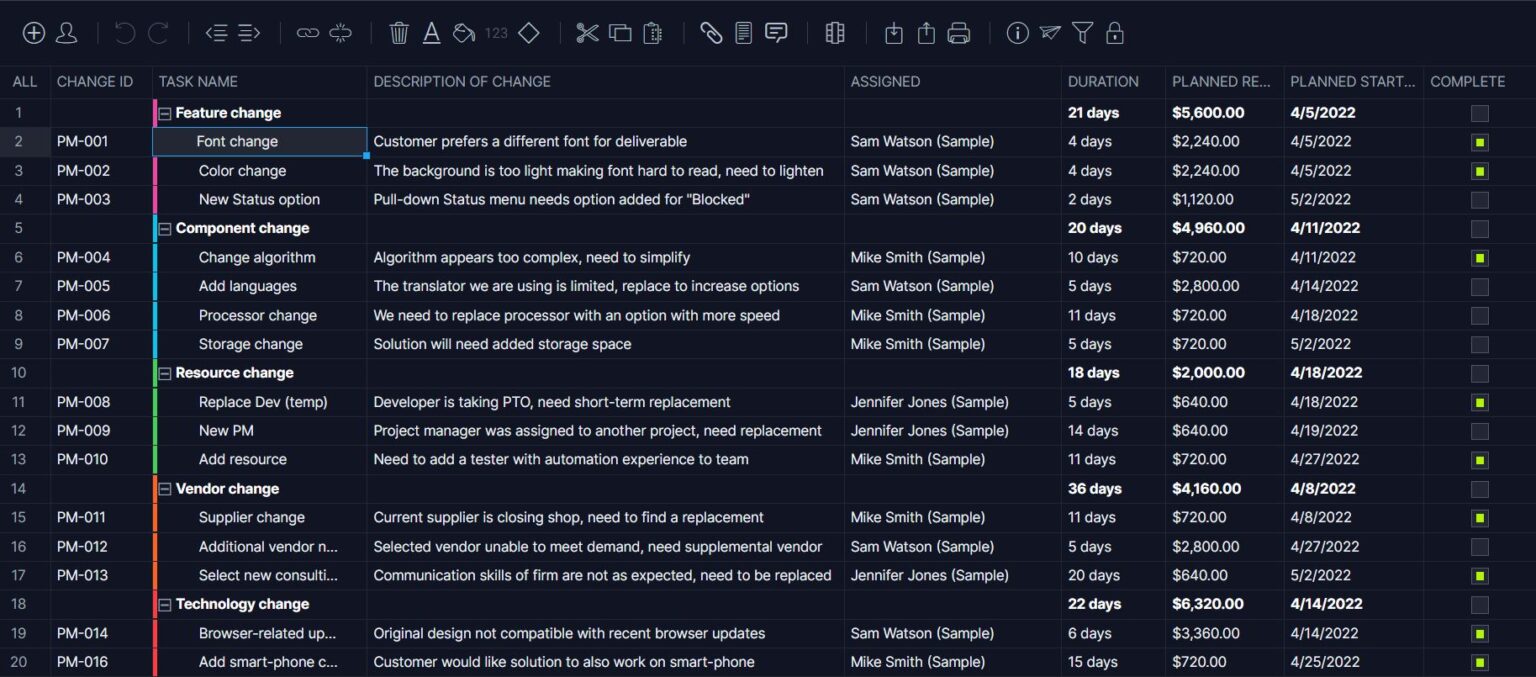Select the Paint Bucket fill icon

pos(461,32)
